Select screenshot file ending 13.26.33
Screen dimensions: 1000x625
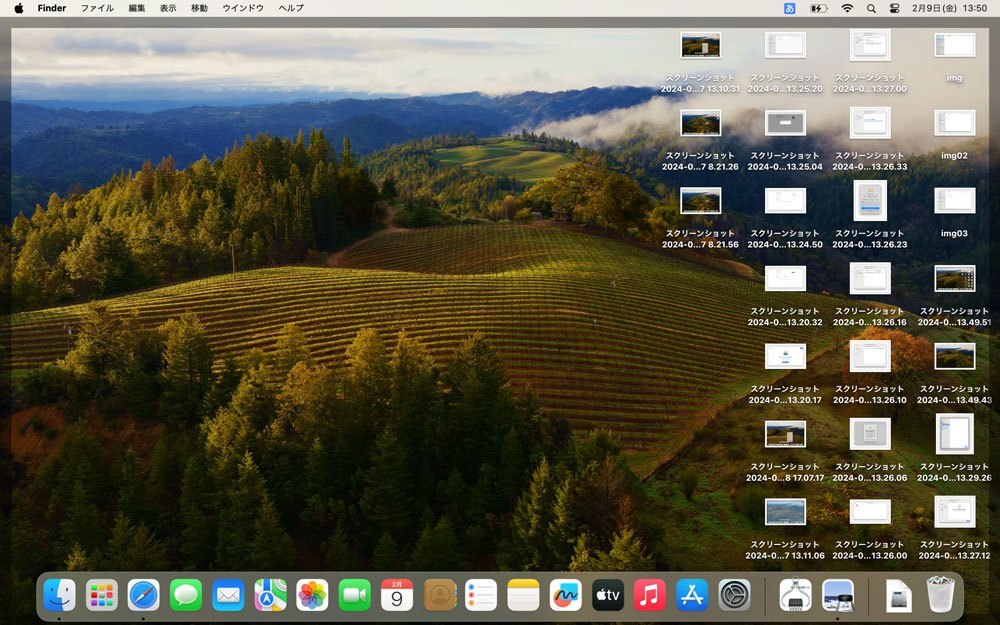point(870,123)
